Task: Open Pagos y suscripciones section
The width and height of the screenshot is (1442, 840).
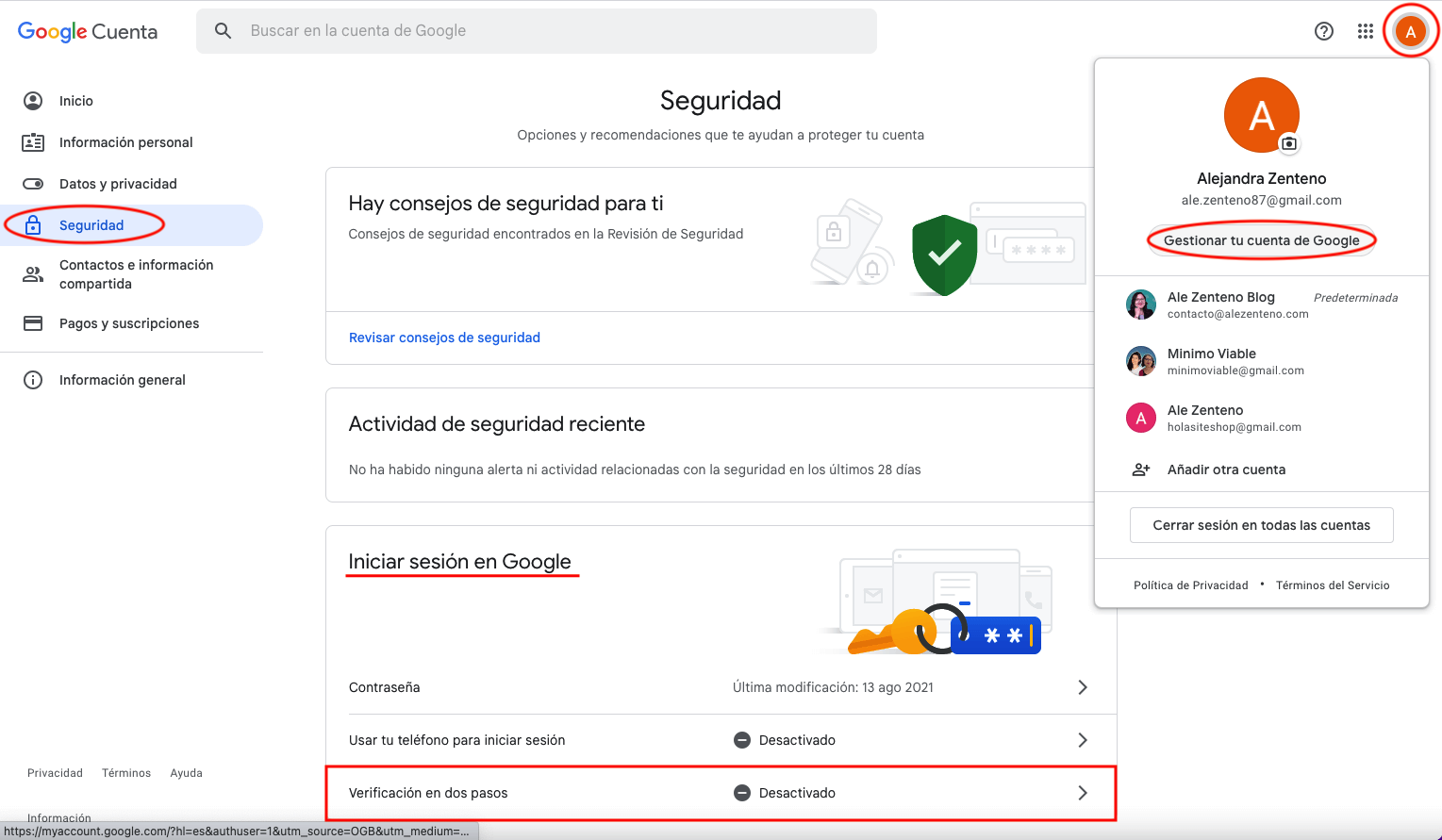Action: [x=131, y=323]
